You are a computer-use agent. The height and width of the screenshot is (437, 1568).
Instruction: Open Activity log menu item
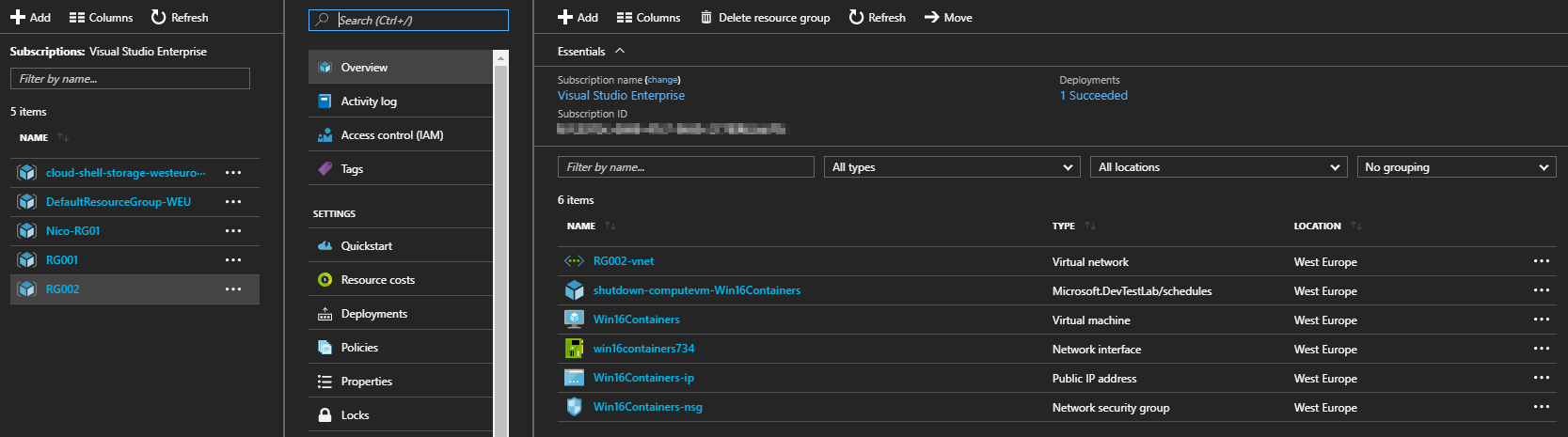[x=401, y=101]
